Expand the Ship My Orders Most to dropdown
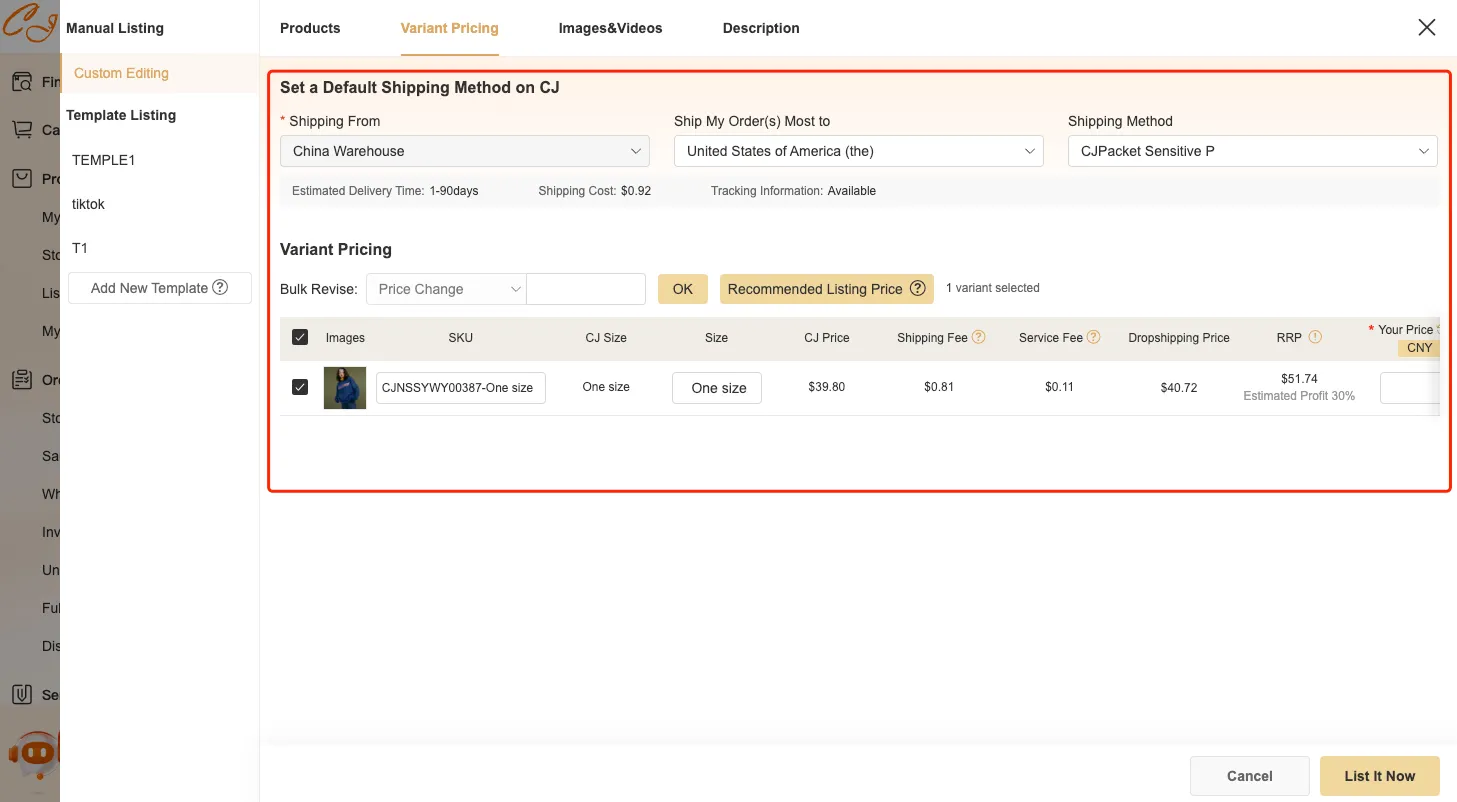The height and width of the screenshot is (802, 1457). pyautogui.click(x=858, y=151)
